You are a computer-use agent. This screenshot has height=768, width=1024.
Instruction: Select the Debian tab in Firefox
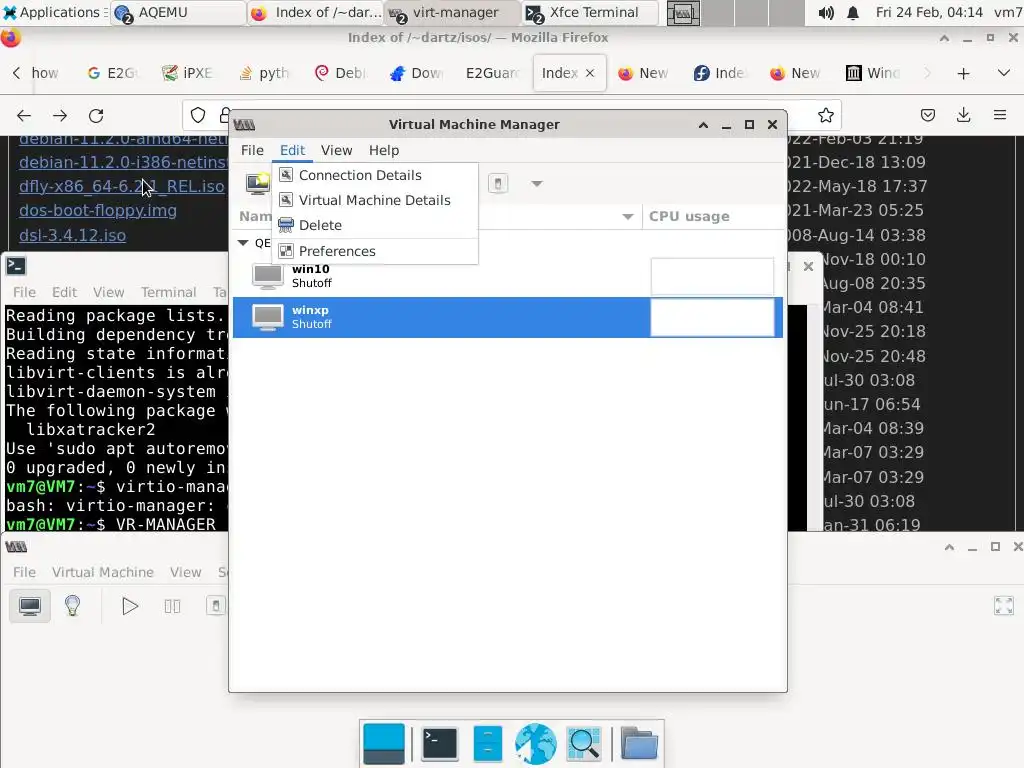coord(340,73)
